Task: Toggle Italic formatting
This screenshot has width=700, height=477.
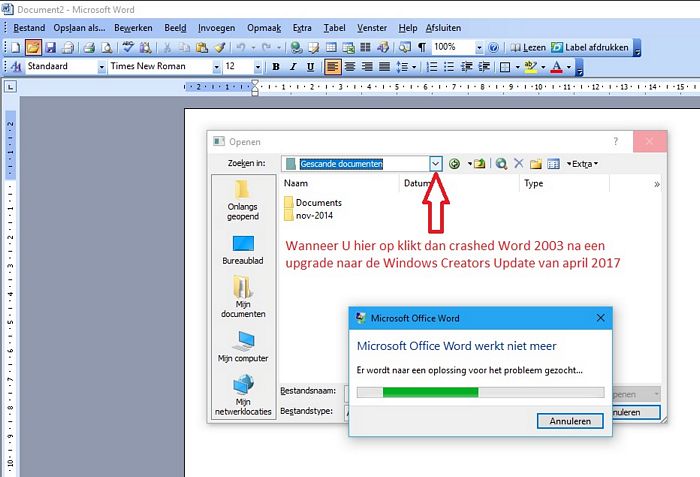Action: click(x=293, y=67)
